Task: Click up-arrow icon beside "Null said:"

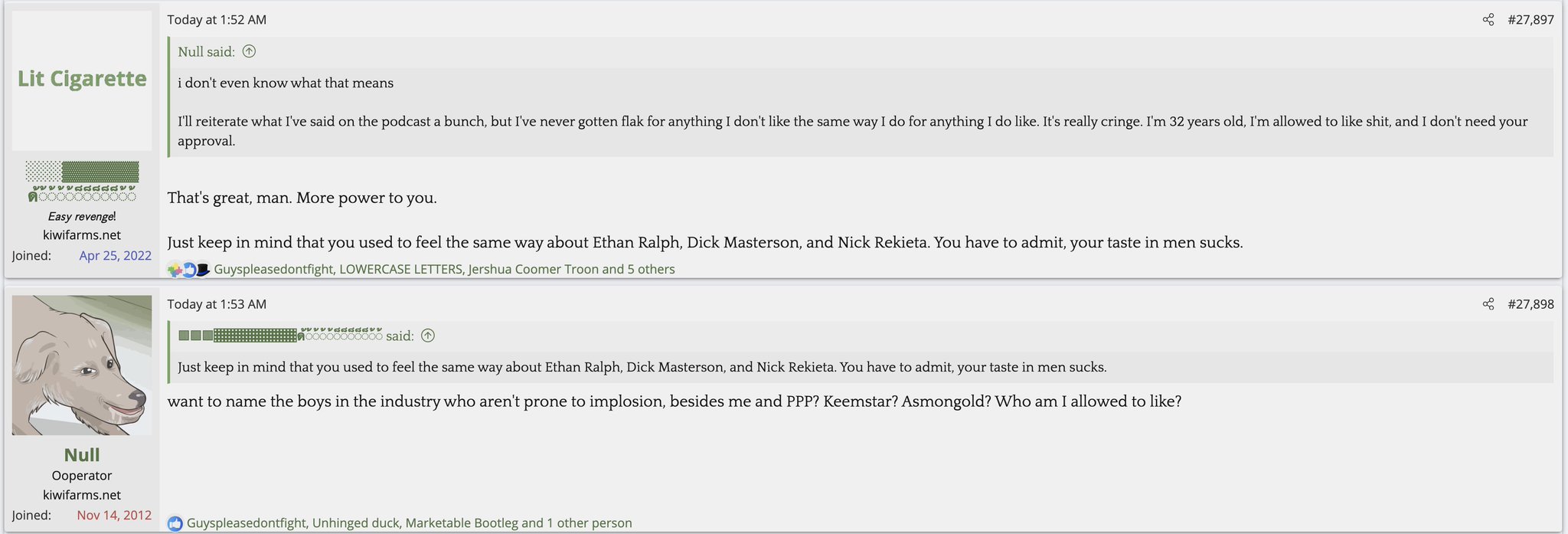Action: [249, 51]
